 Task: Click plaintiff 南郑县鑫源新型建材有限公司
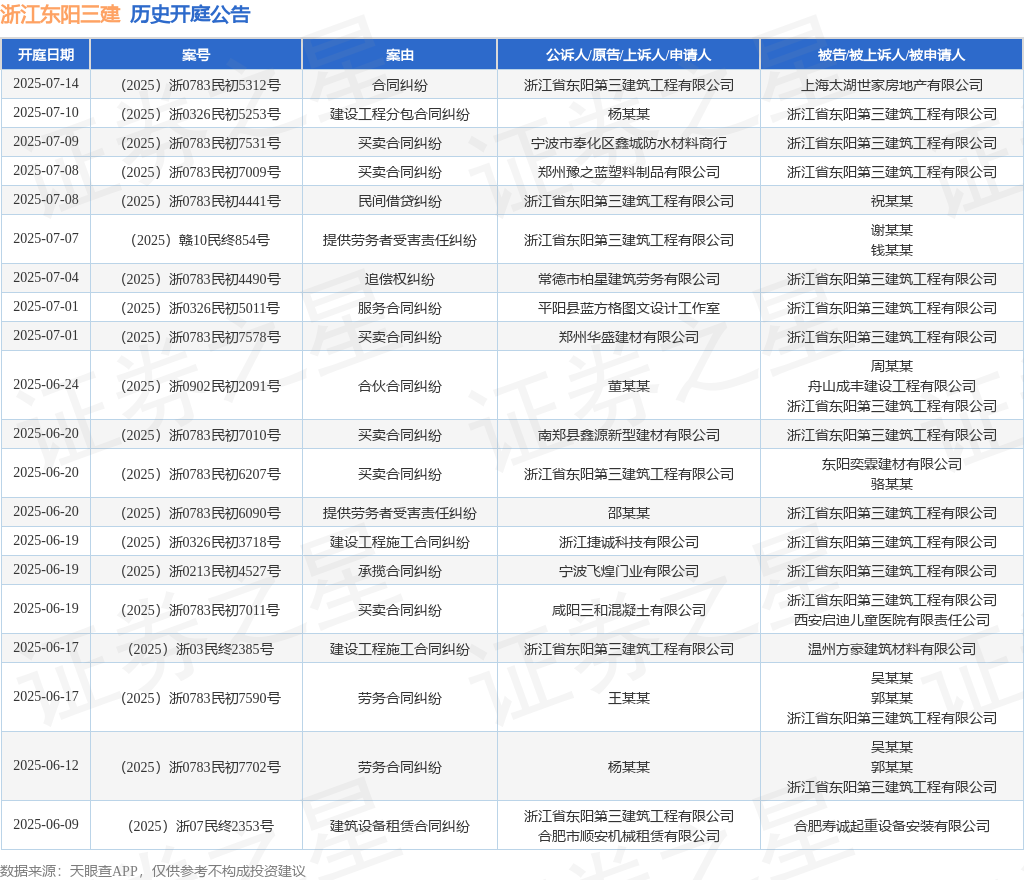(628, 435)
